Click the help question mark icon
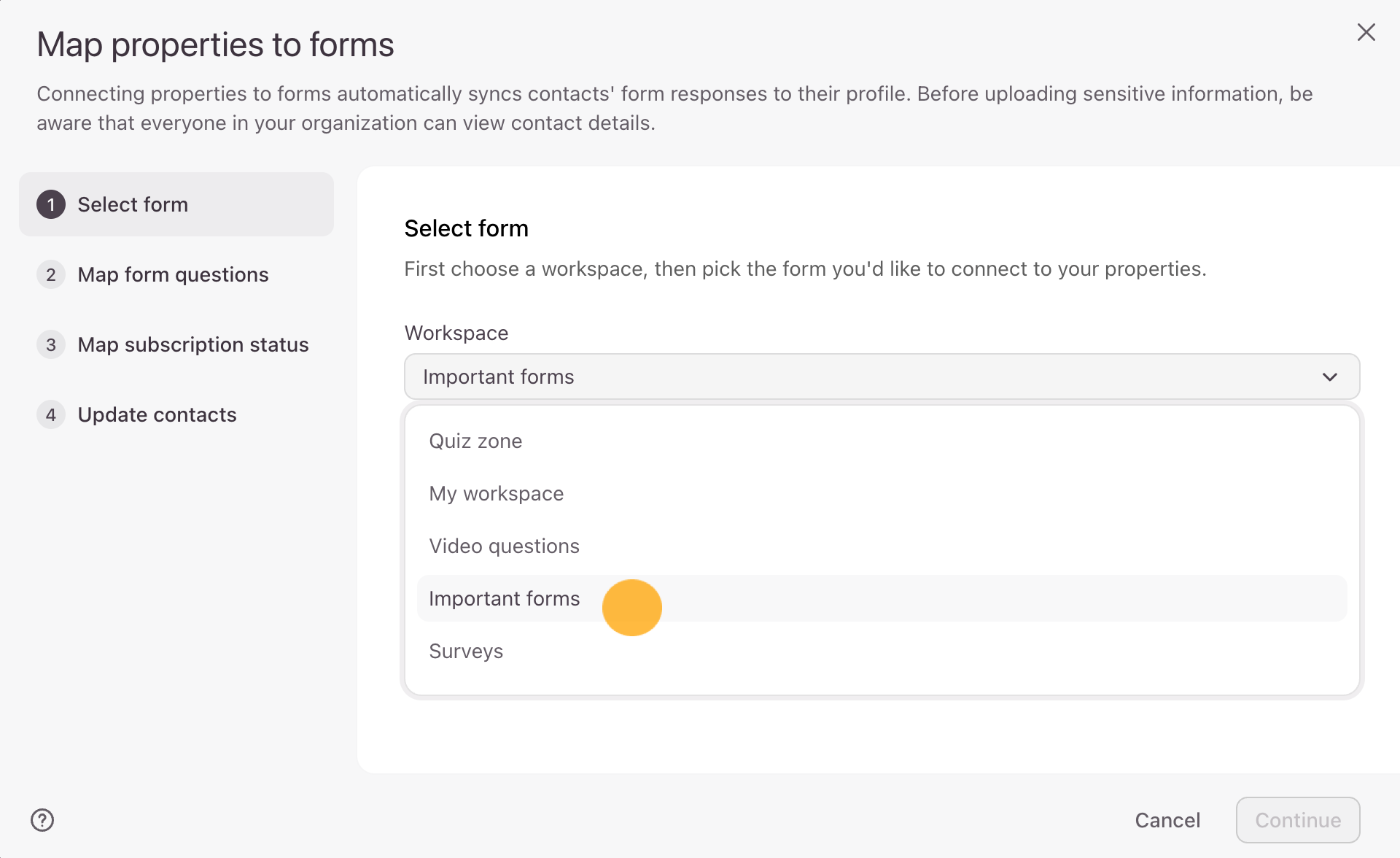 [x=42, y=820]
